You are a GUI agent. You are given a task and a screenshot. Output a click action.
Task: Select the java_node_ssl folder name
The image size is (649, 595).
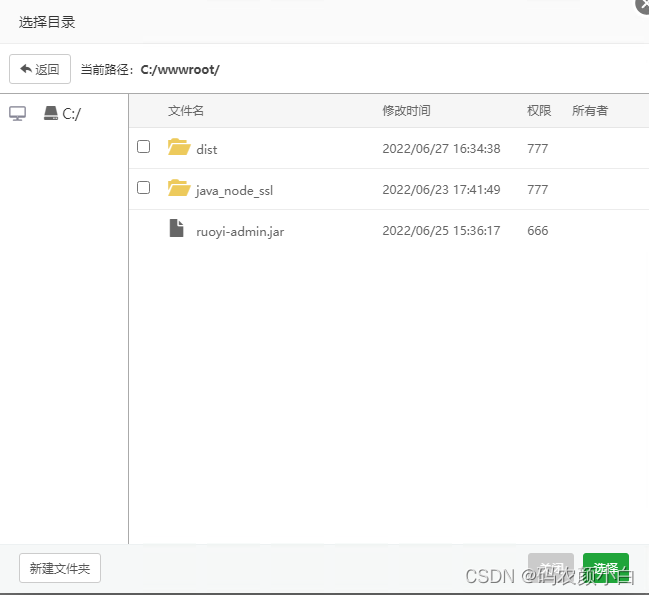click(234, 191)
